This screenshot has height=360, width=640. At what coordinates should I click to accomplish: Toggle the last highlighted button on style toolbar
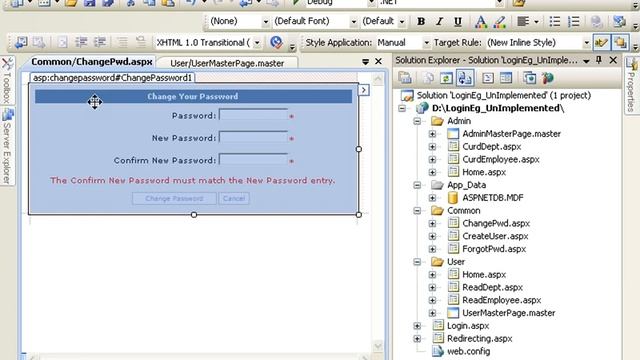tap(620, 42)
